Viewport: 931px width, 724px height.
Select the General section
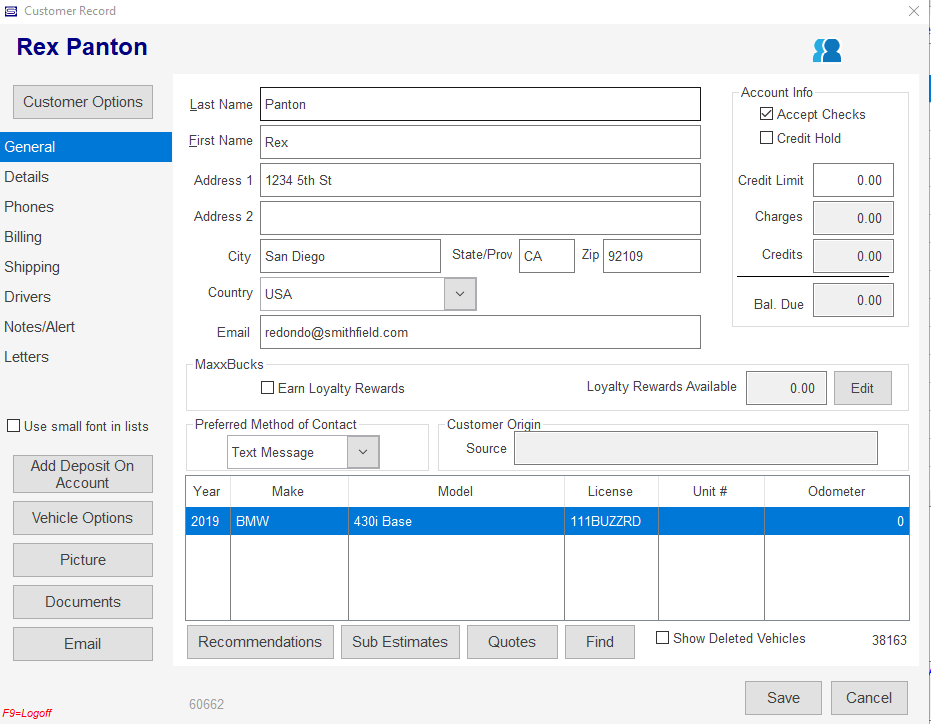[x=86, y=147]
